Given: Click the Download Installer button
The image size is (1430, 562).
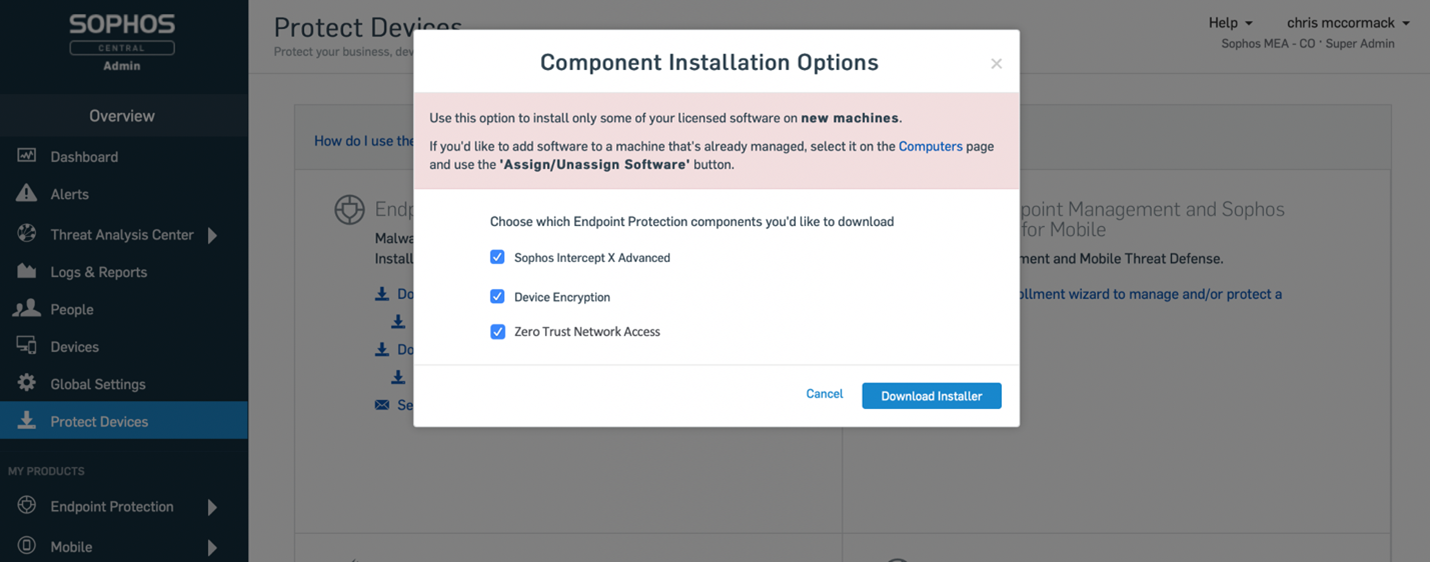Looking at the screenshot, I should 931,396.
